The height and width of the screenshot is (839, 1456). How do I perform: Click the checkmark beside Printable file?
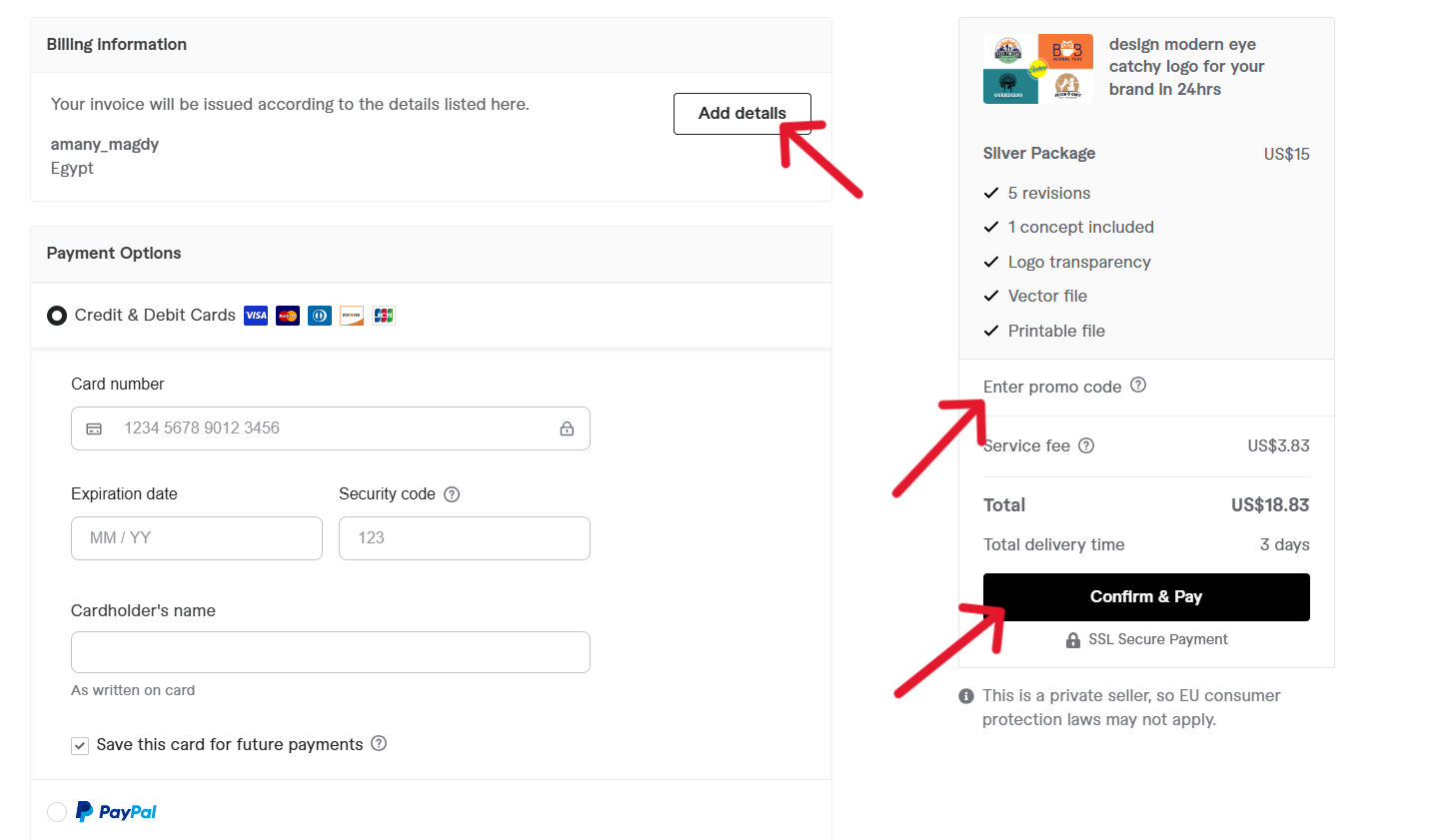991,331
